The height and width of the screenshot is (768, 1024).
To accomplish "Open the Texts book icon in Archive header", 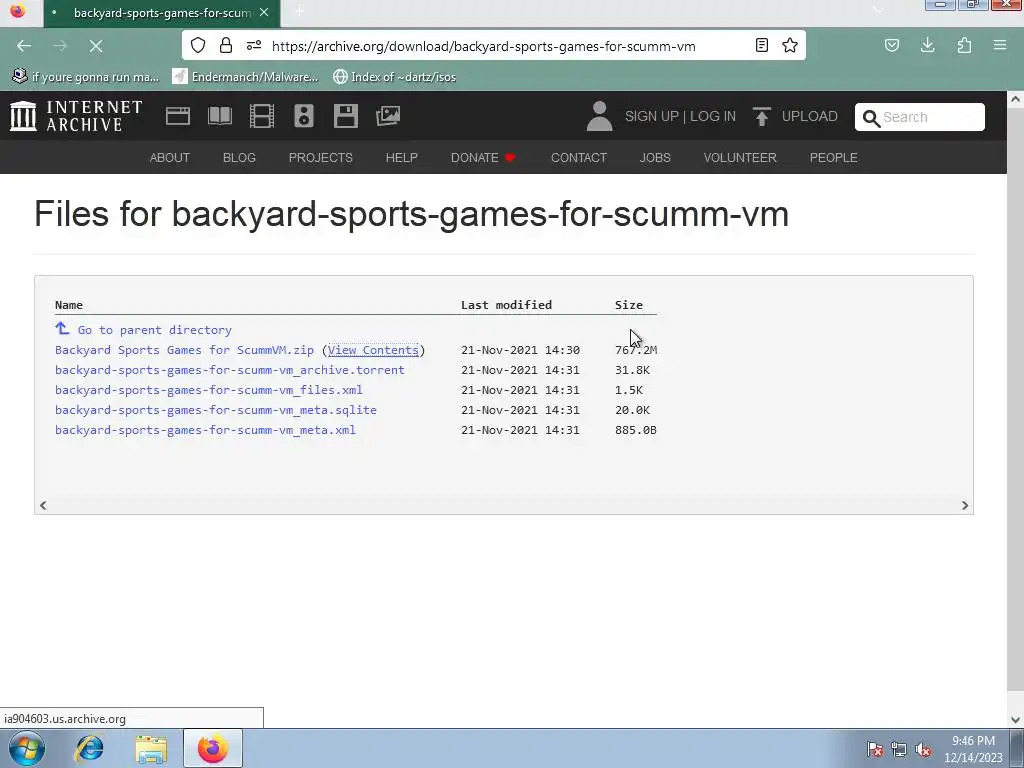I will click(x=220, y=116).
